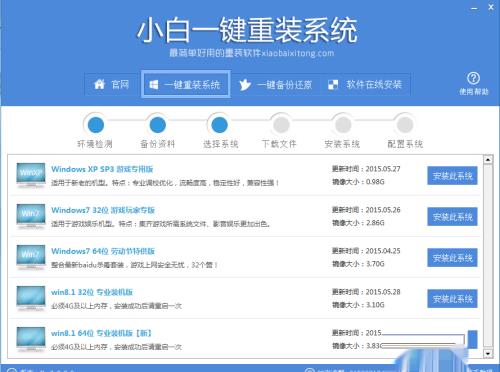Click the 备份资料 step circle
500x372 pixels.
(158, 125)
